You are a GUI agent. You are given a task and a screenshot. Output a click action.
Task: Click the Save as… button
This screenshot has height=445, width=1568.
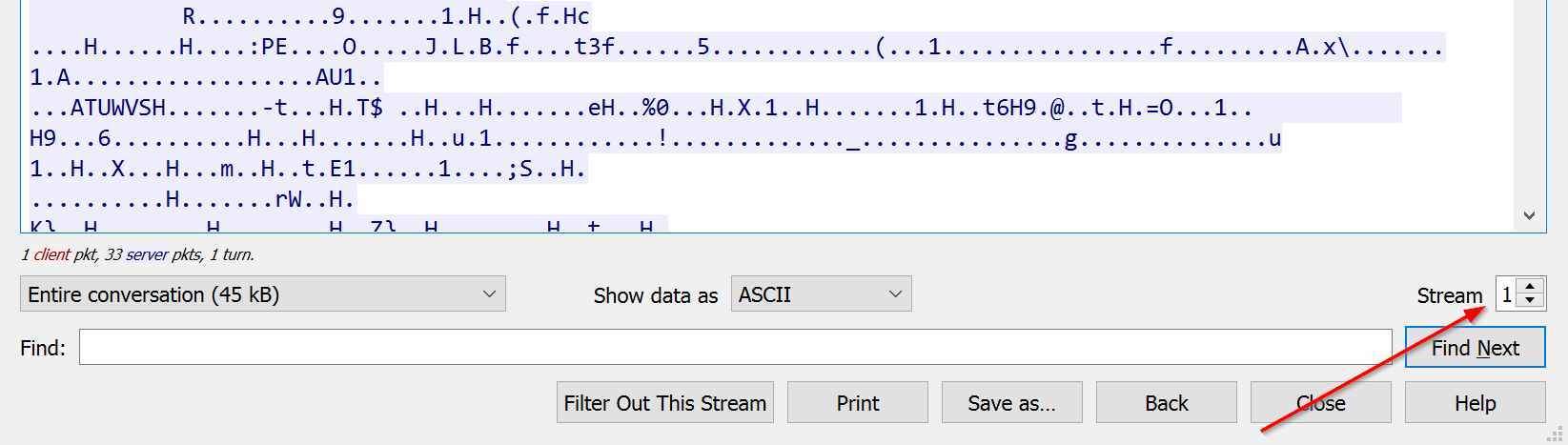click(1011, 403)
